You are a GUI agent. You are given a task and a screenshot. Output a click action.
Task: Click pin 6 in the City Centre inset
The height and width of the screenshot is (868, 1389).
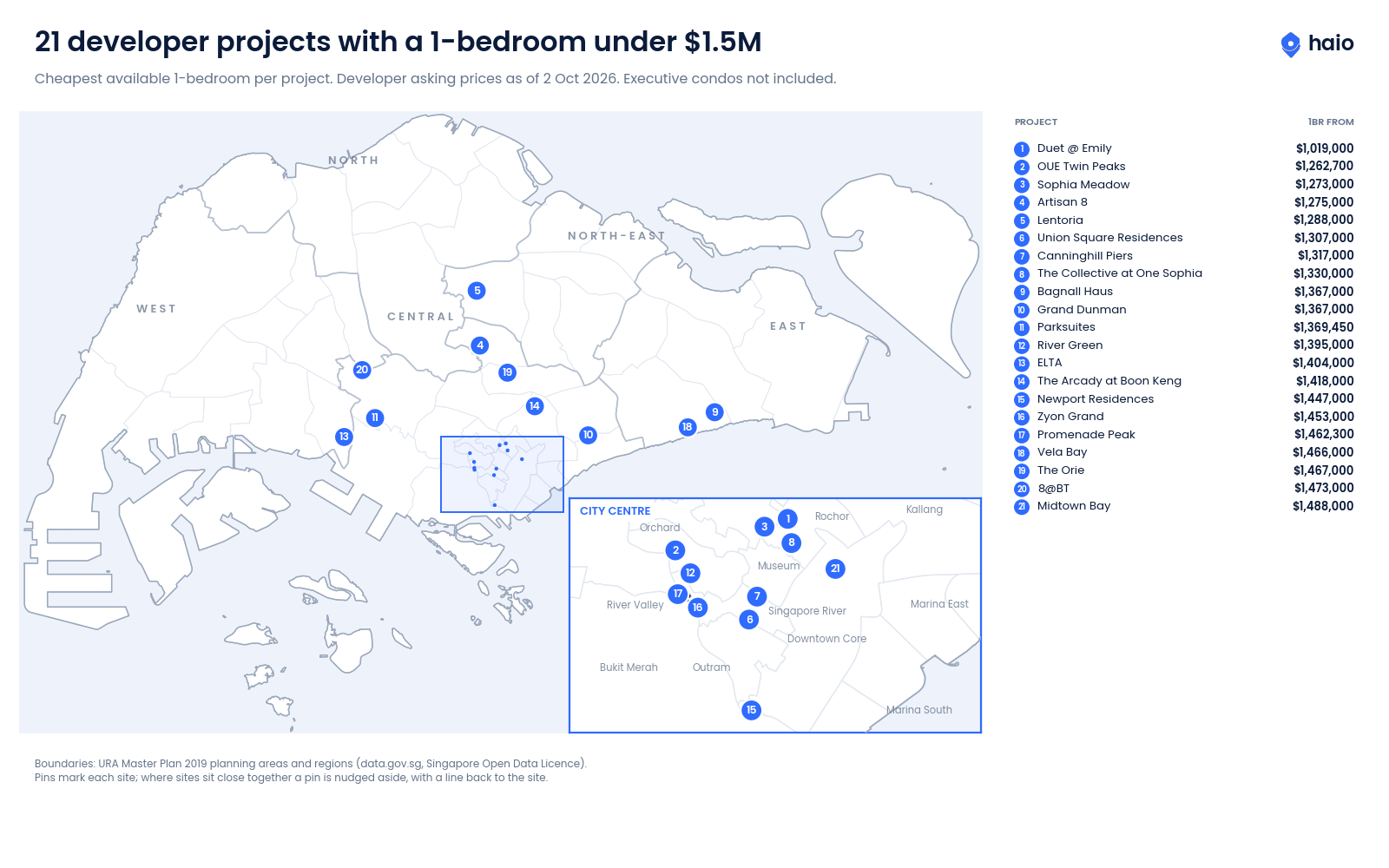[750, 620]
